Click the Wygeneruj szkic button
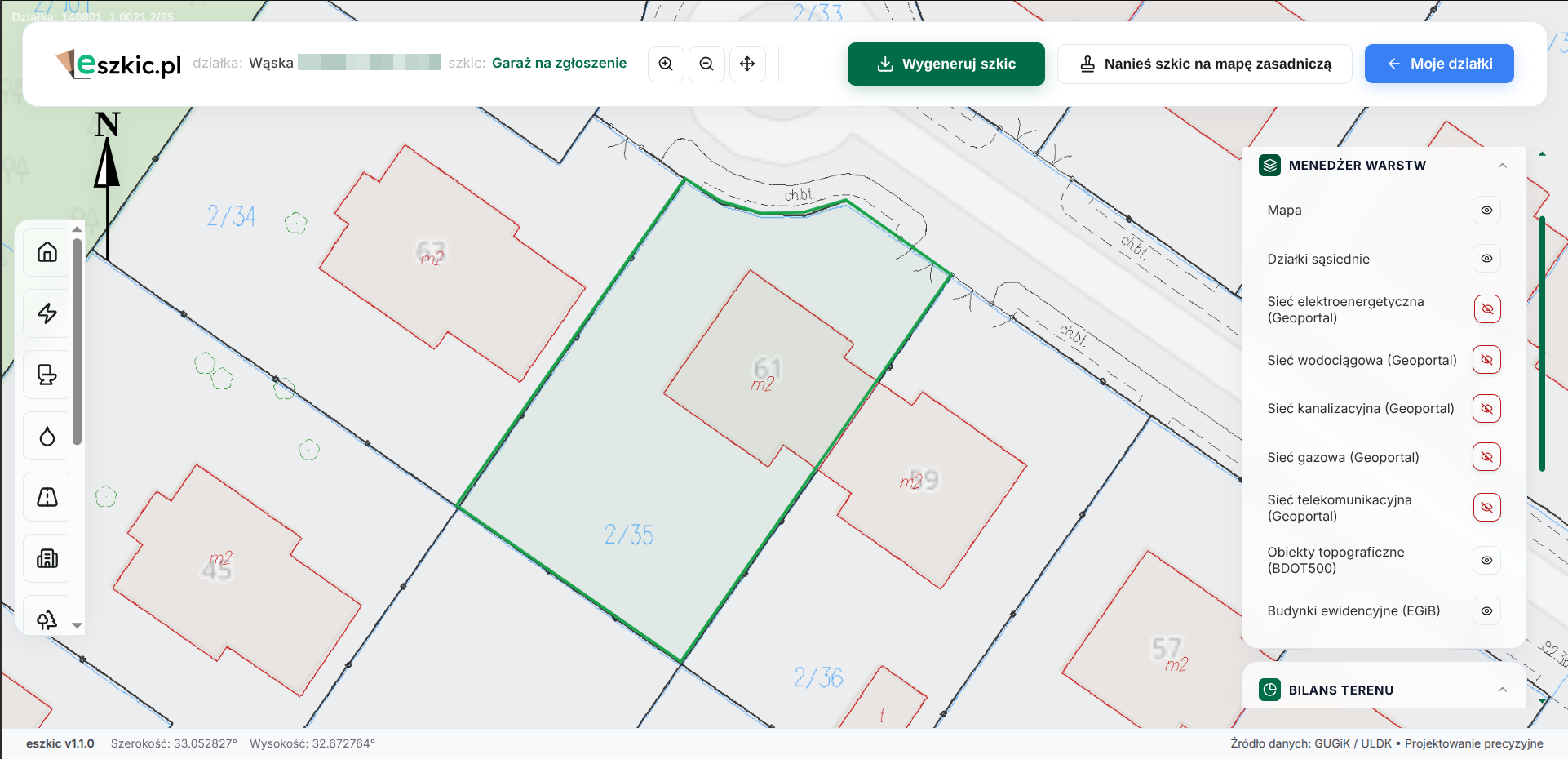Viewport: 1568px width, 759px height. click(x=946, y=64)
